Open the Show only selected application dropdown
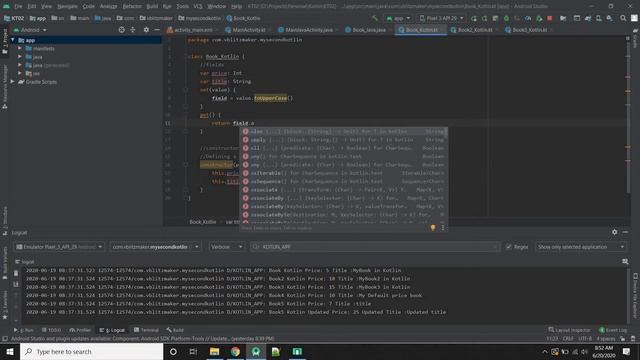This screenshot has width=640, height=360. (x=580, y=247)
